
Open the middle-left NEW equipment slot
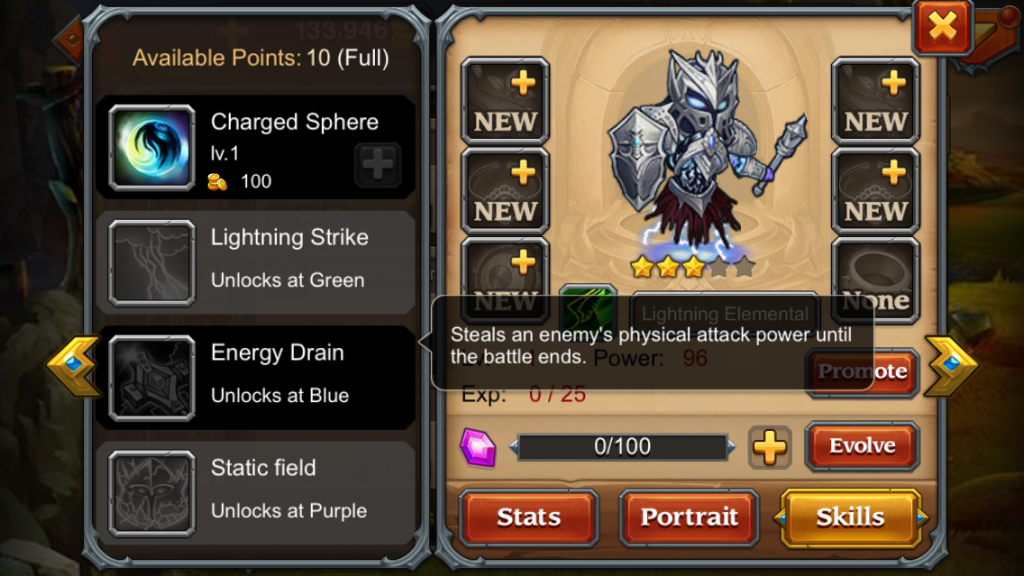point(505,191)
